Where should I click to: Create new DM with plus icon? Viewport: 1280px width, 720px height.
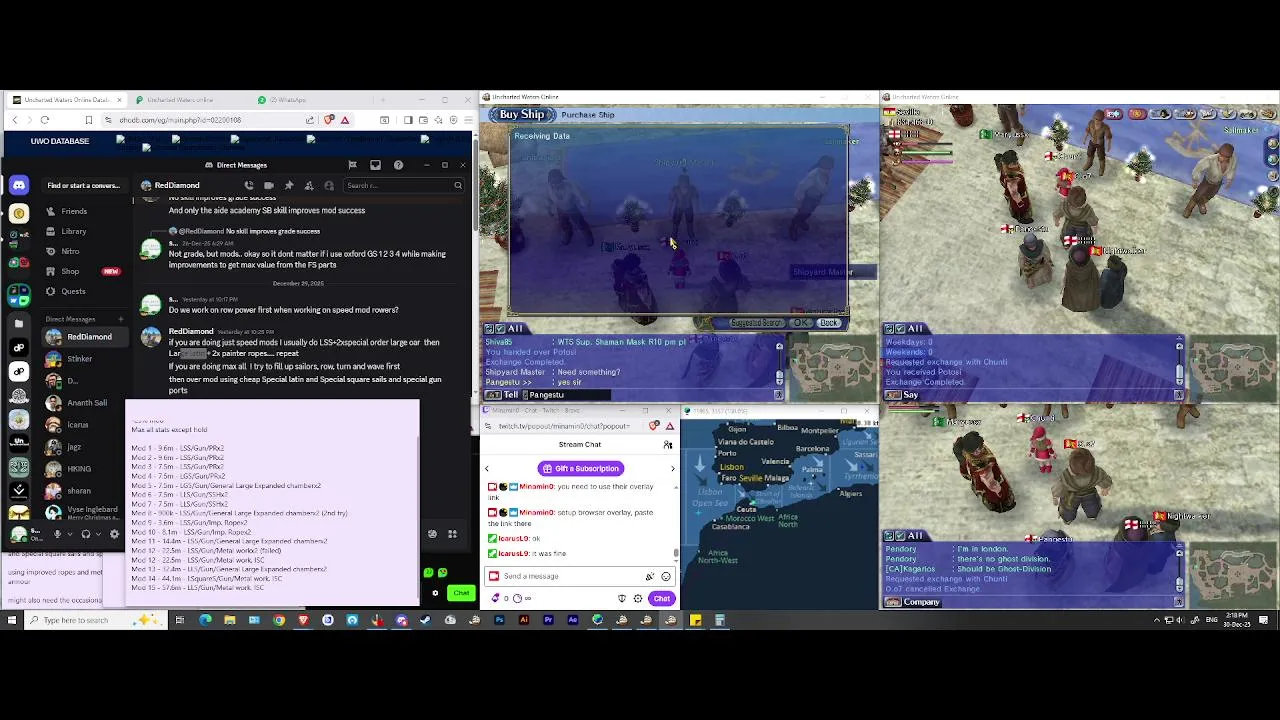click(121, 319)
